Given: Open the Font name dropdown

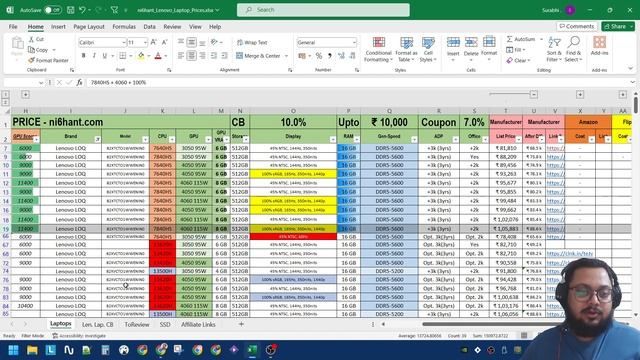Looking at the screenshot, I should [123, 42].
